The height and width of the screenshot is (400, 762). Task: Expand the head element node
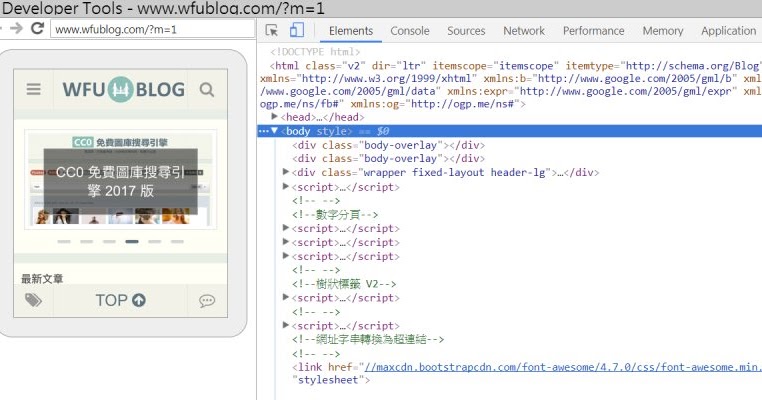pos(275,117)
